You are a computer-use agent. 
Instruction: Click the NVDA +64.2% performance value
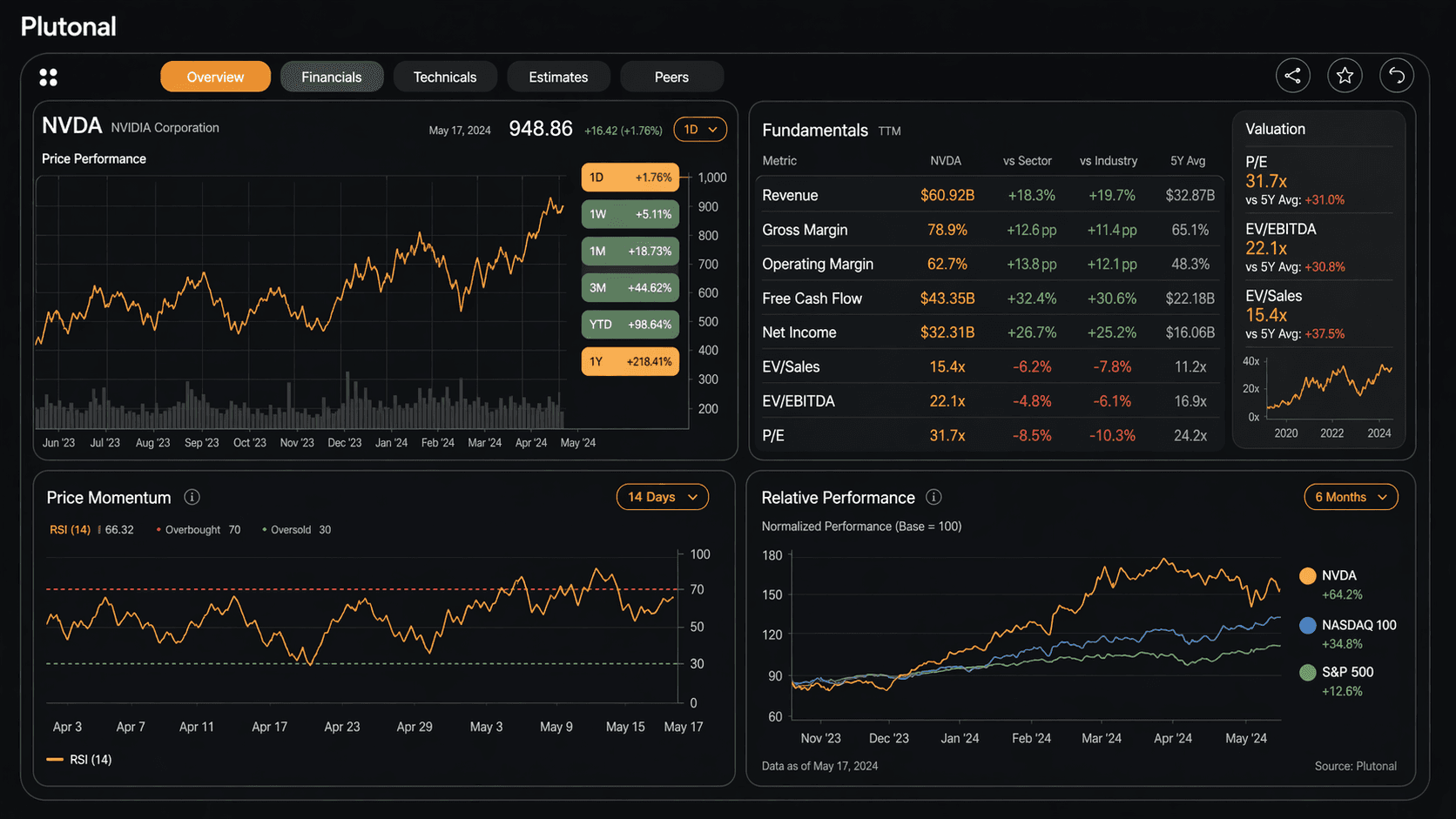click(x=1342, y=595)
